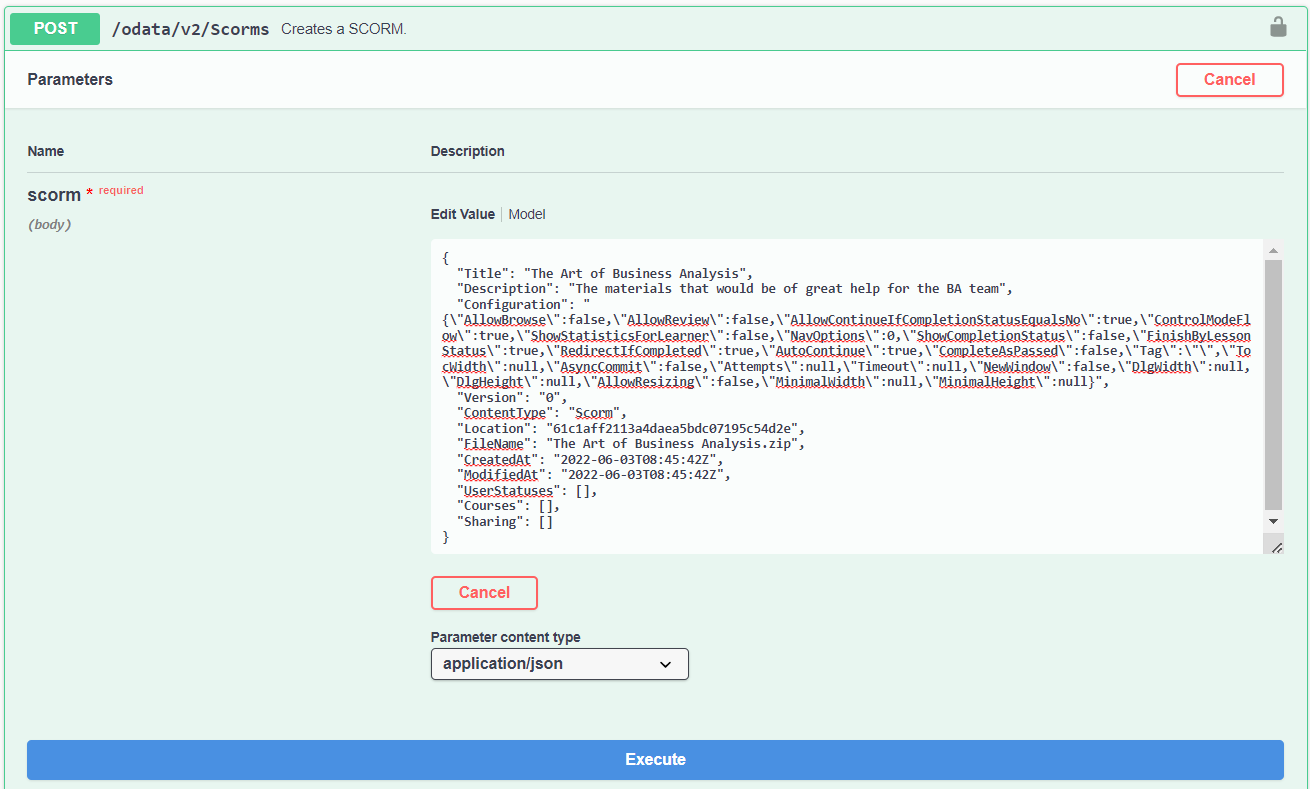The width and height of the screenshot is (1310, 789).
Task: Click the authorization lock icon
Action: (x=1278, y=27)
